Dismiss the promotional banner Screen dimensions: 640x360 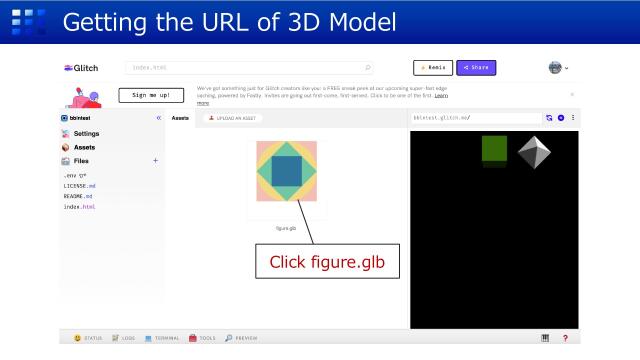572,94
